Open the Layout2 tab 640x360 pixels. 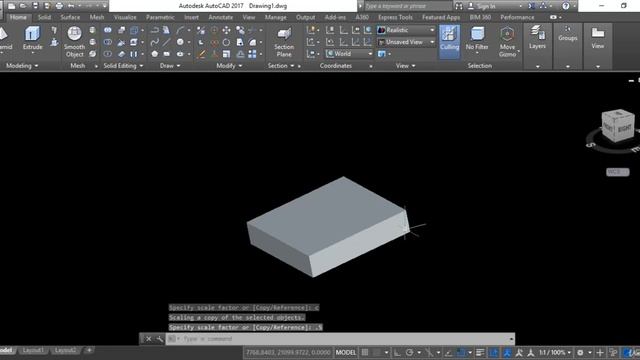pos(65,350)
